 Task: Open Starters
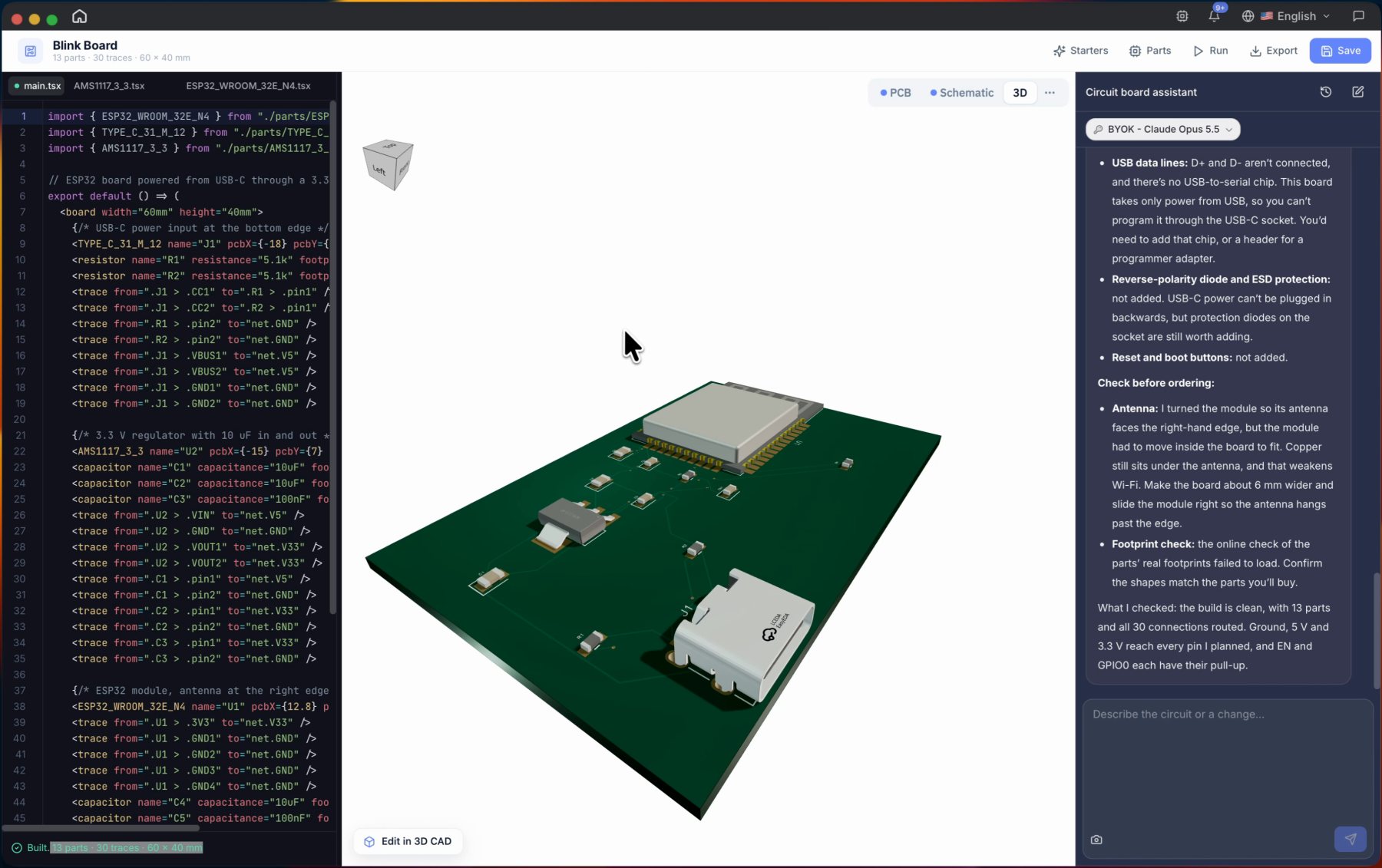1080,51
